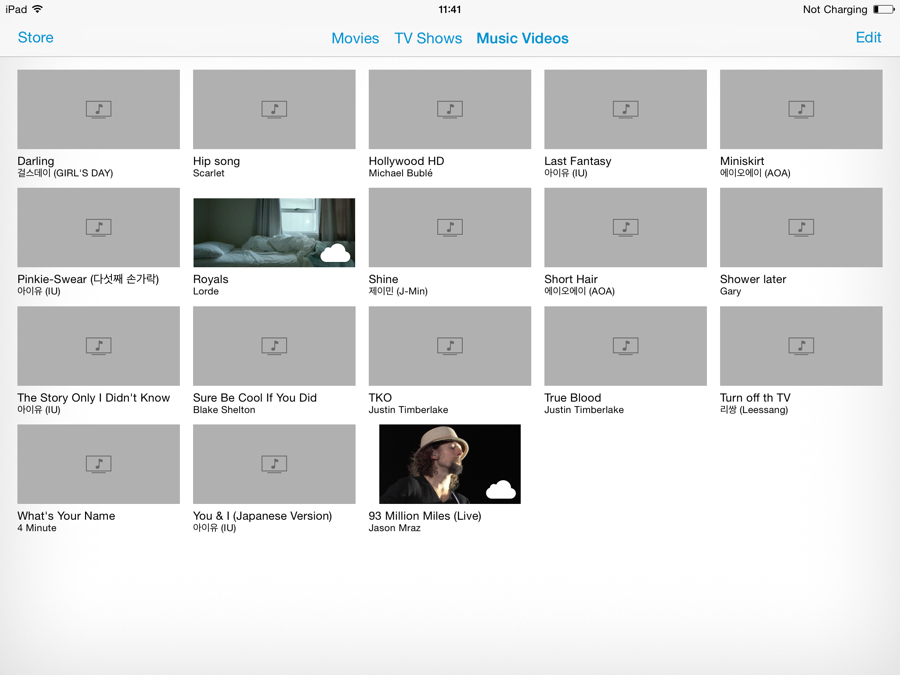Open the Hip song placeholder thumbnail
Viewport: 900px width, 675px height.
[x=274, y=109]
